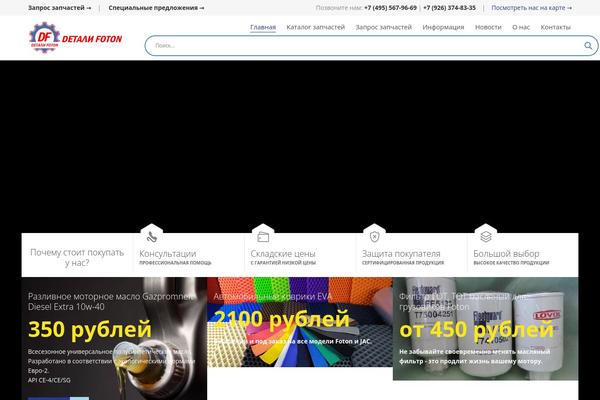Click the 350 рублей price text
This screenshot has height=400, width=600.
tap(90, 329)
